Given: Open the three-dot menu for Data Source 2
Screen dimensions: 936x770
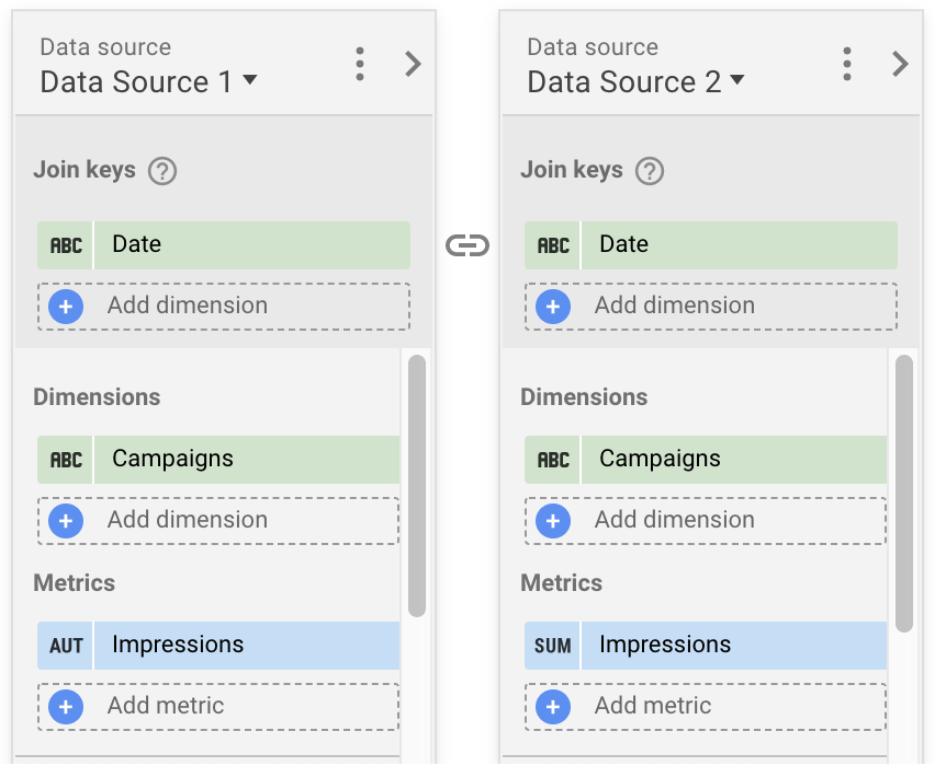Looking at the screenshot, I should click(x=846, y=65).
